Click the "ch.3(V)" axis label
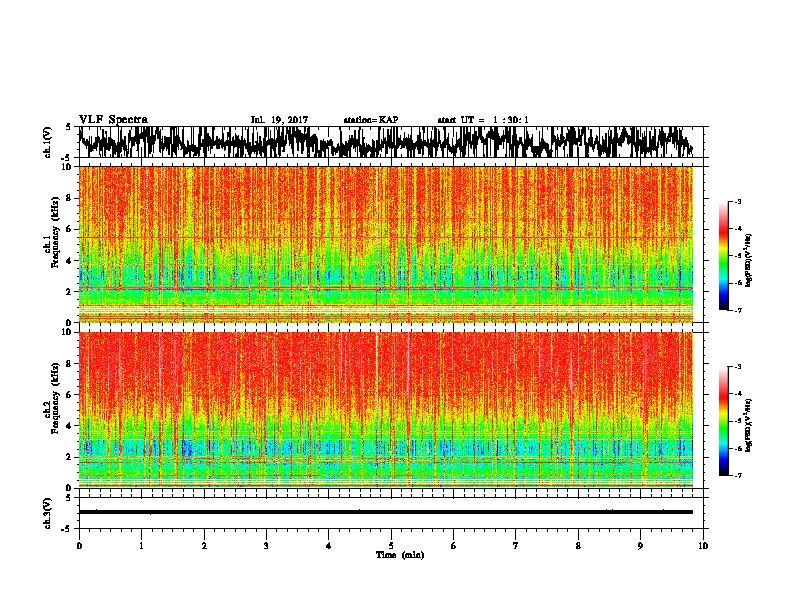The width and height of the screenshot is (792, 612). [x=48, y=513]
